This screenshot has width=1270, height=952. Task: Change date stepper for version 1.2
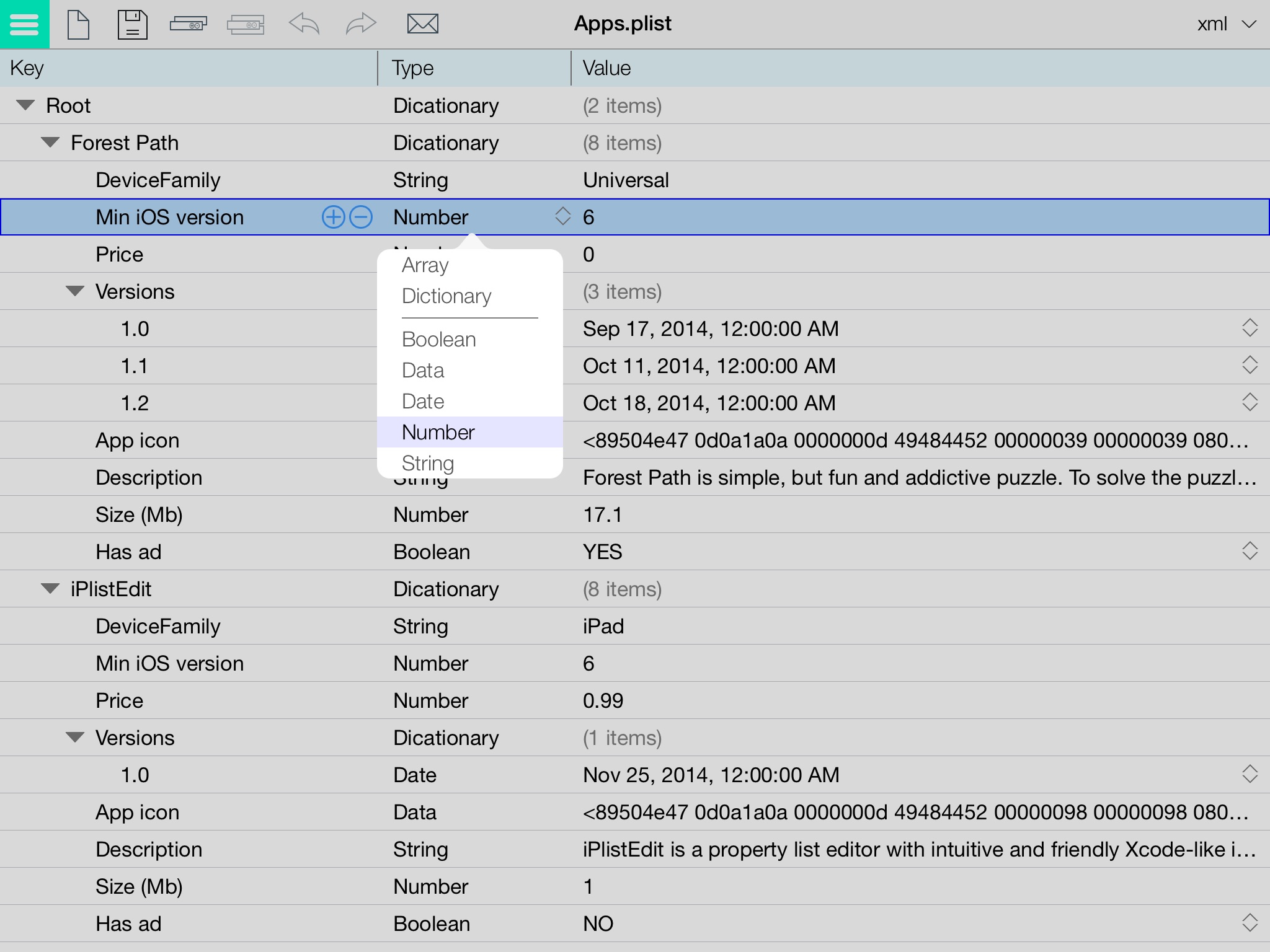pos(1250,402)
